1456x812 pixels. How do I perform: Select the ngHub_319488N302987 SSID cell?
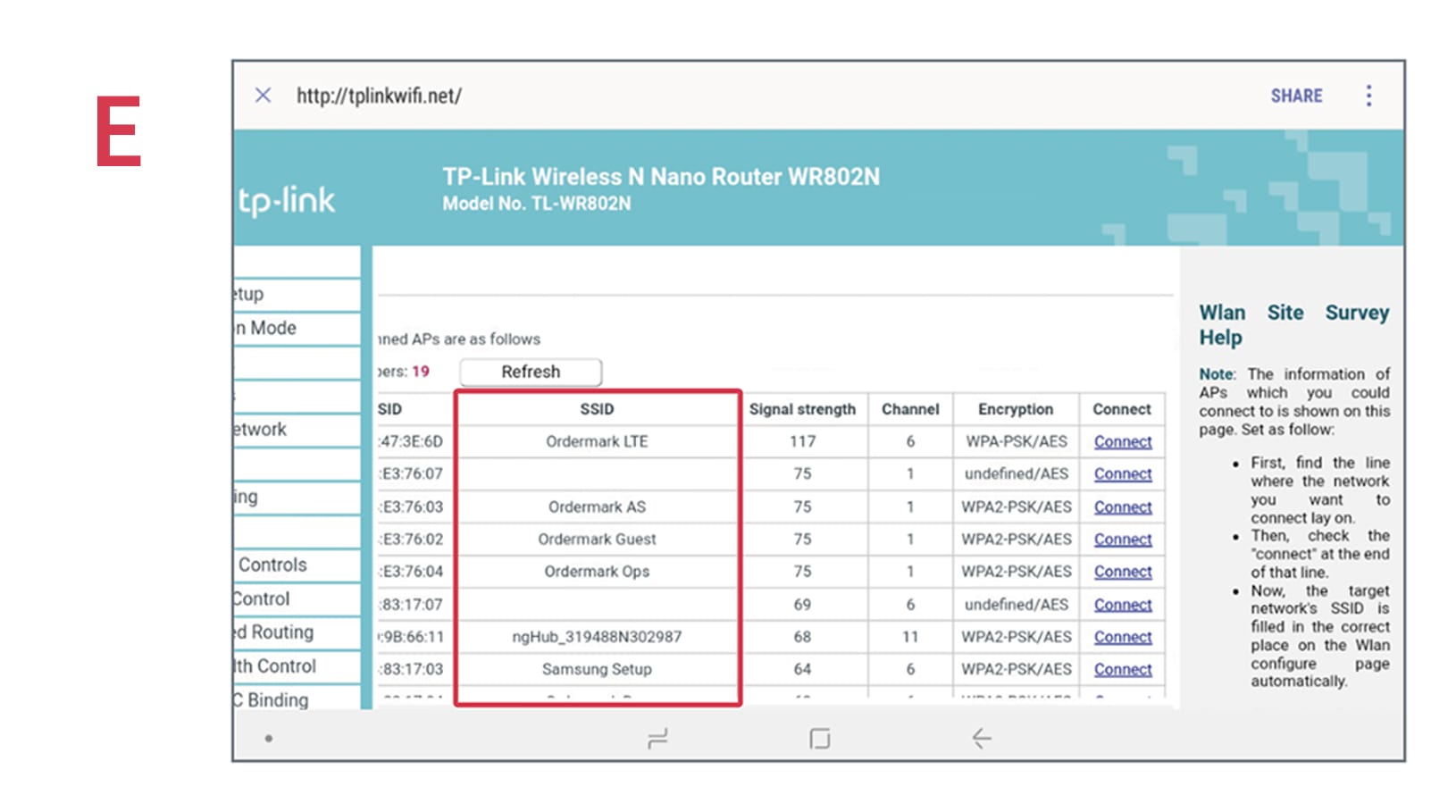click(x=597, y=636)
